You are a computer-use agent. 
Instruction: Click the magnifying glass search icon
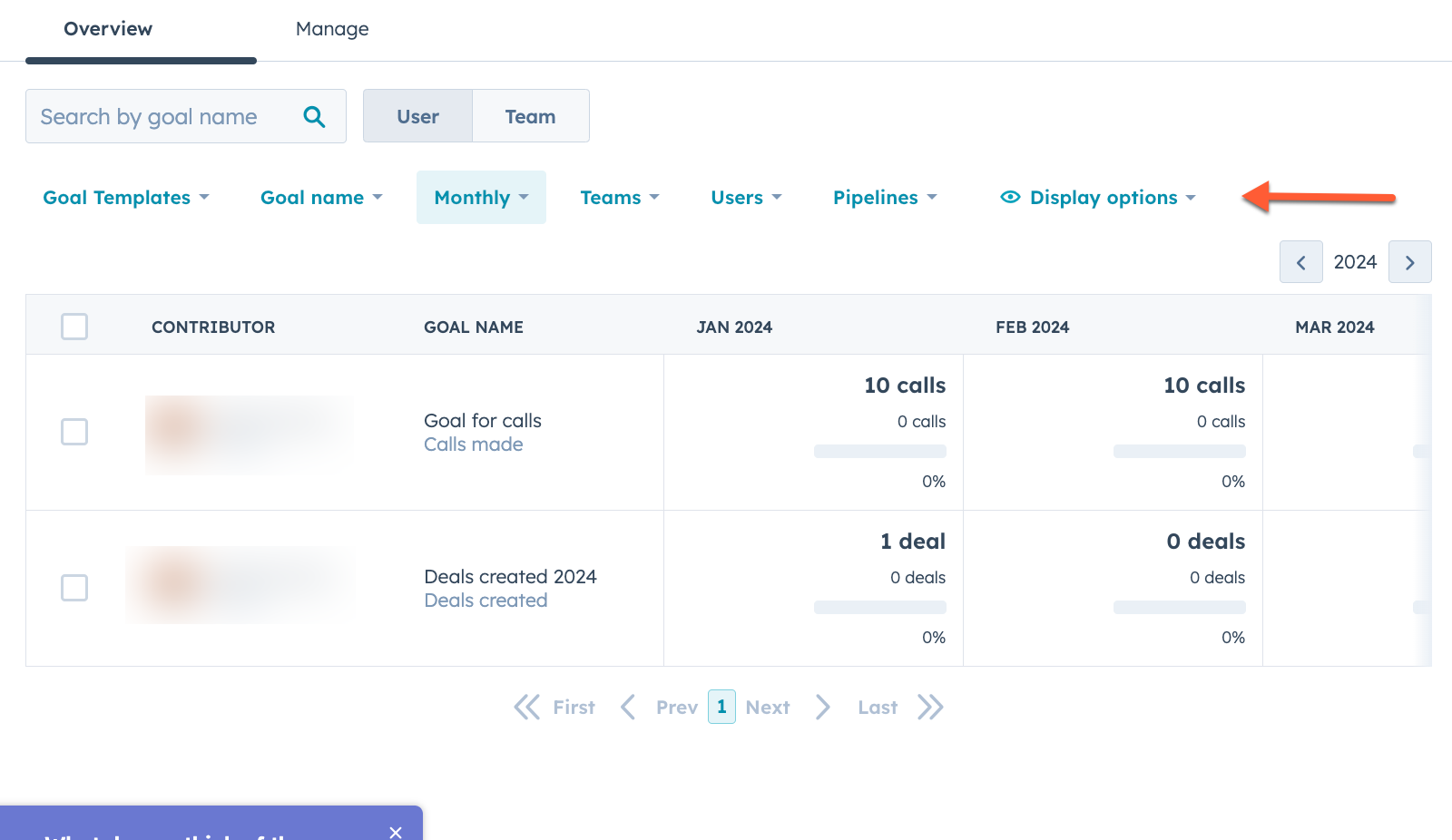point(314,117)
